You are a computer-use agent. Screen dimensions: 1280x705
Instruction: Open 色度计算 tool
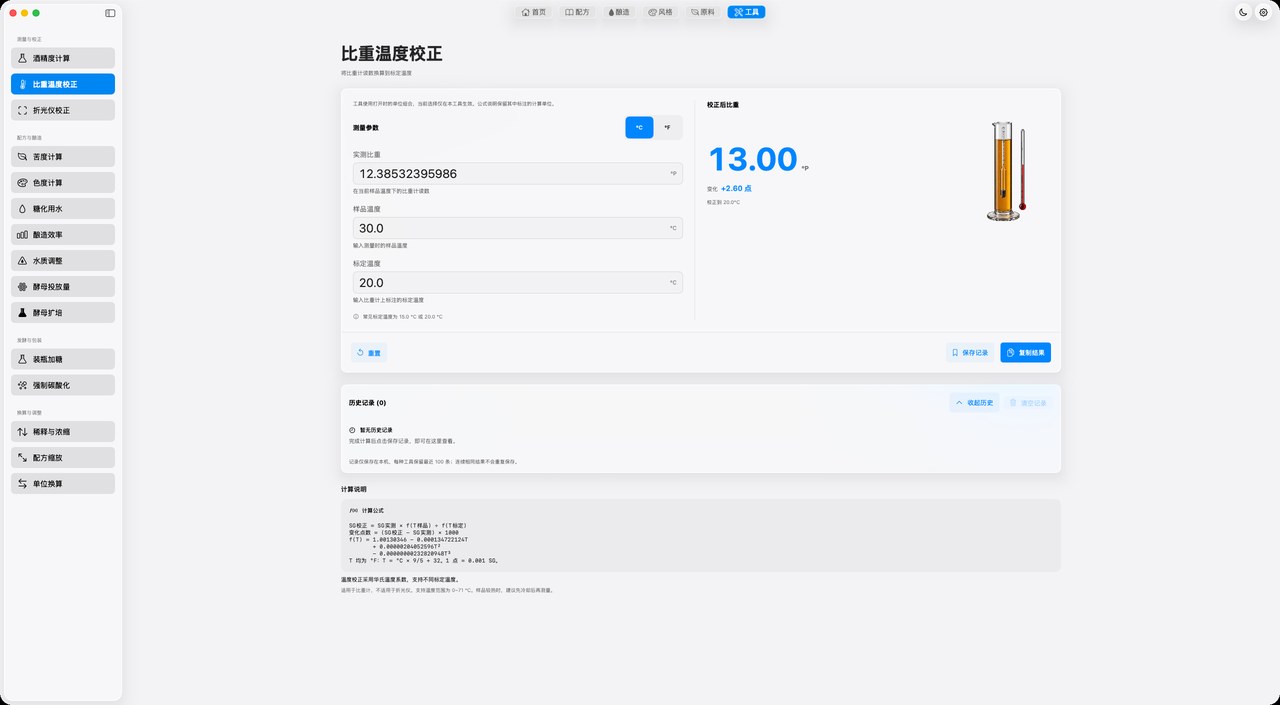(63, 183)
